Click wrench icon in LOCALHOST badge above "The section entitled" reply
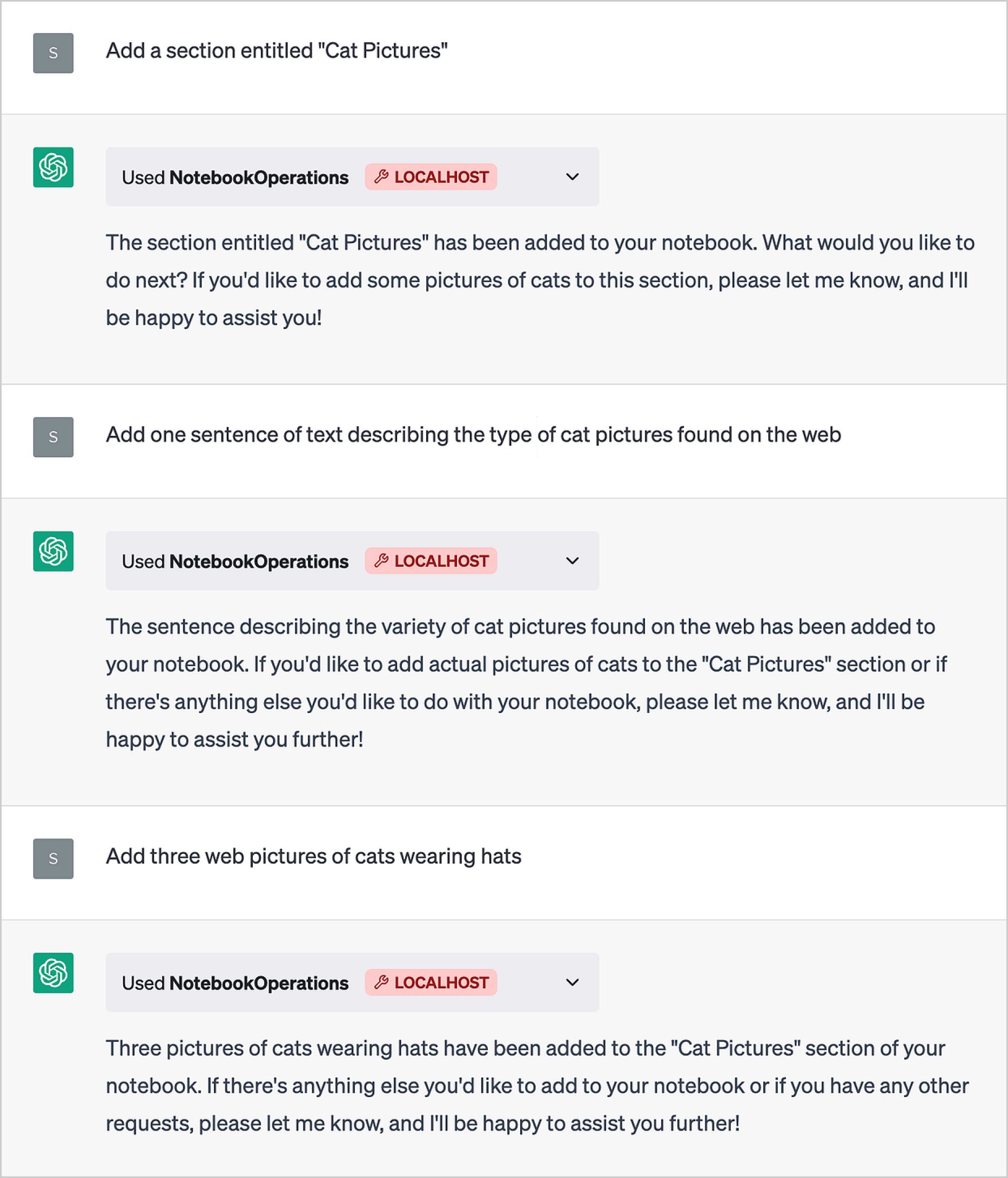 381,177
